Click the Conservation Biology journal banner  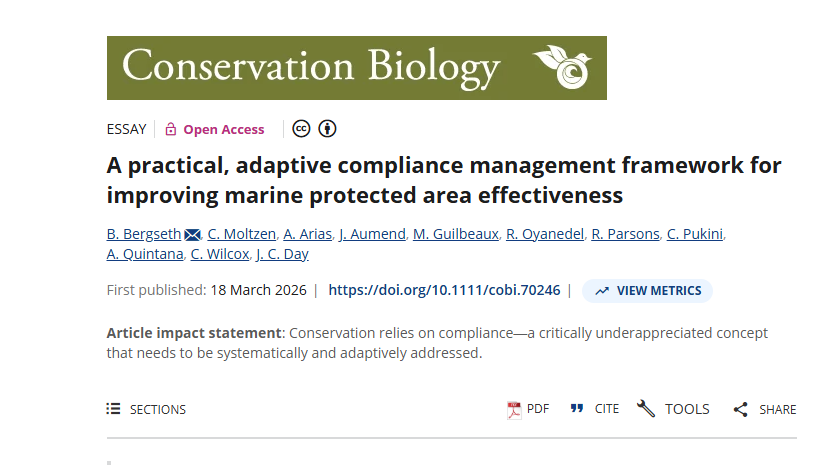[x=312, y=67]
